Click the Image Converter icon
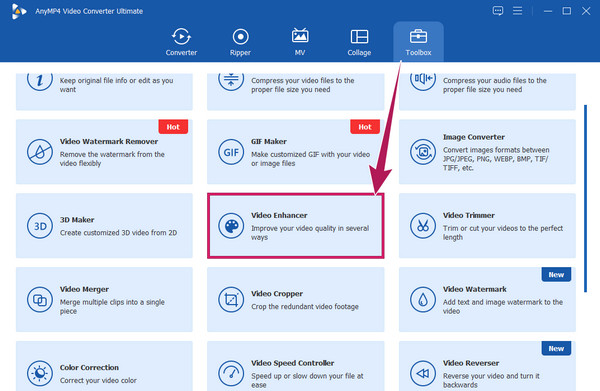 [423, 152]
